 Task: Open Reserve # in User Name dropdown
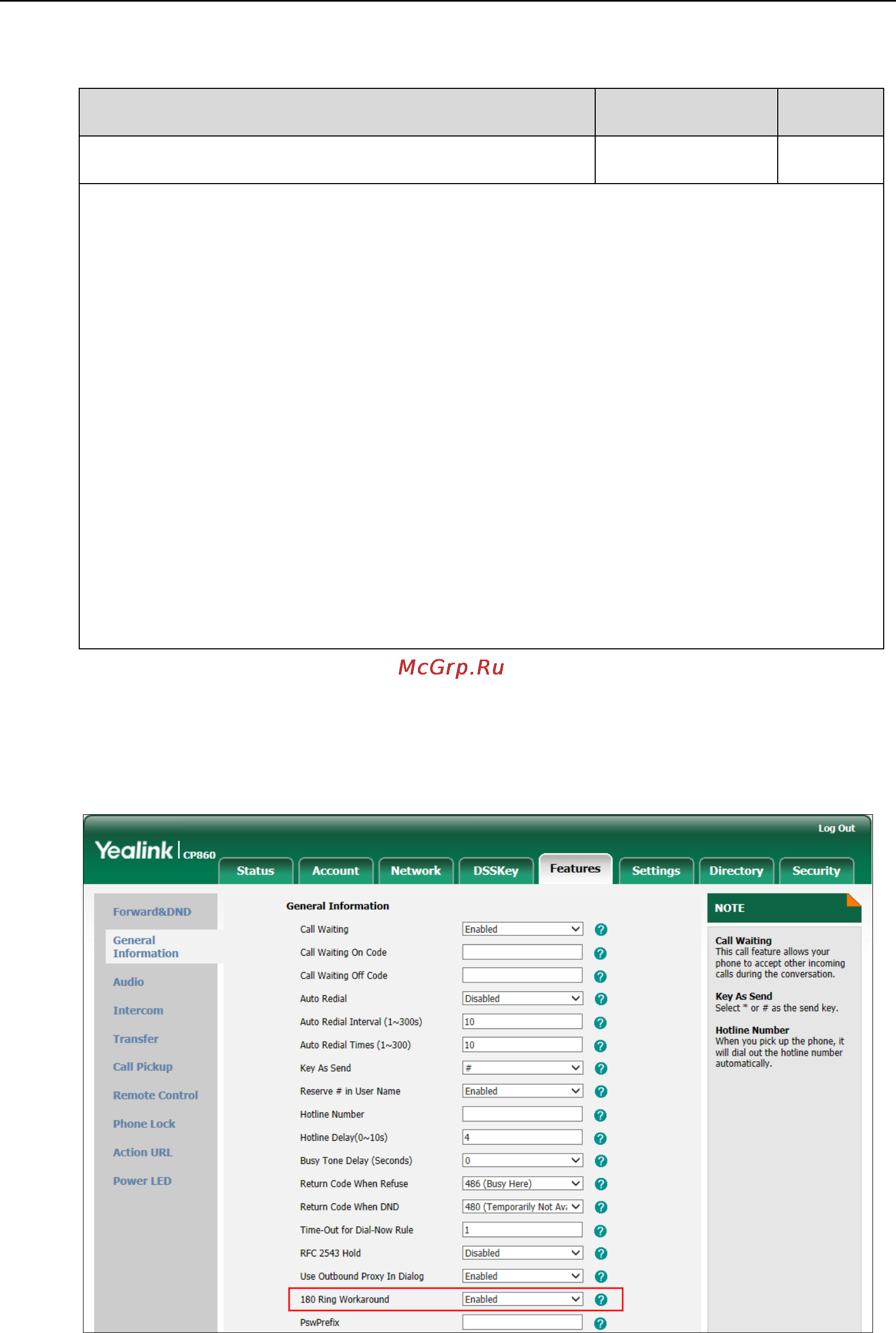coord(522,1090)
